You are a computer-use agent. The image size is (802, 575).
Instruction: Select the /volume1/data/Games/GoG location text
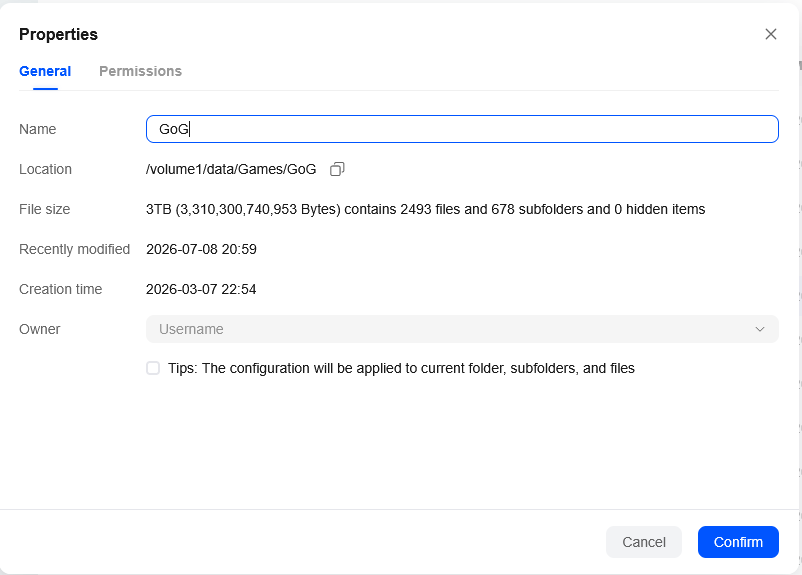pos(231,169)
